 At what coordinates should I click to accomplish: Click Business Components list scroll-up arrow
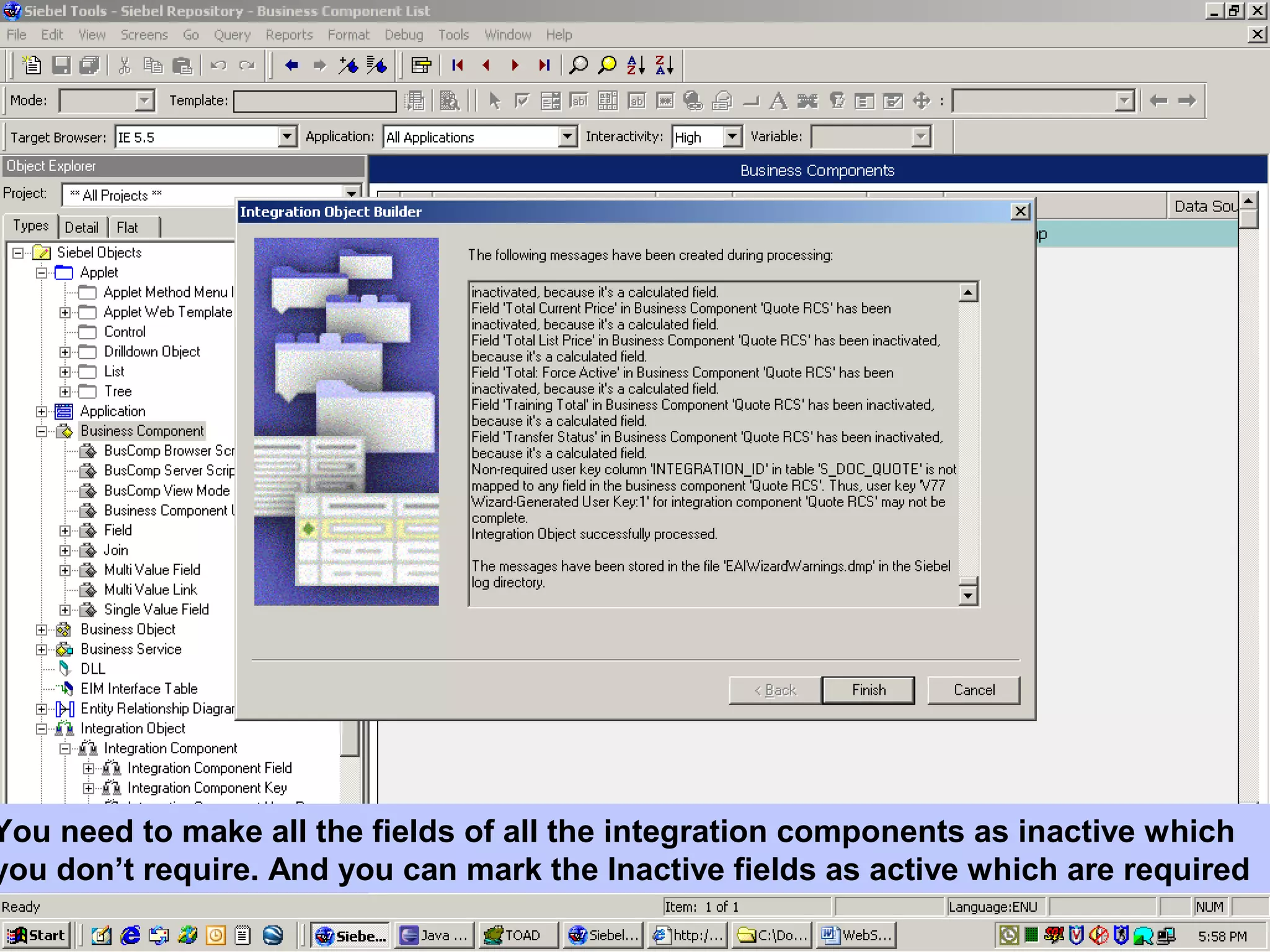(x=1248, y=200)
